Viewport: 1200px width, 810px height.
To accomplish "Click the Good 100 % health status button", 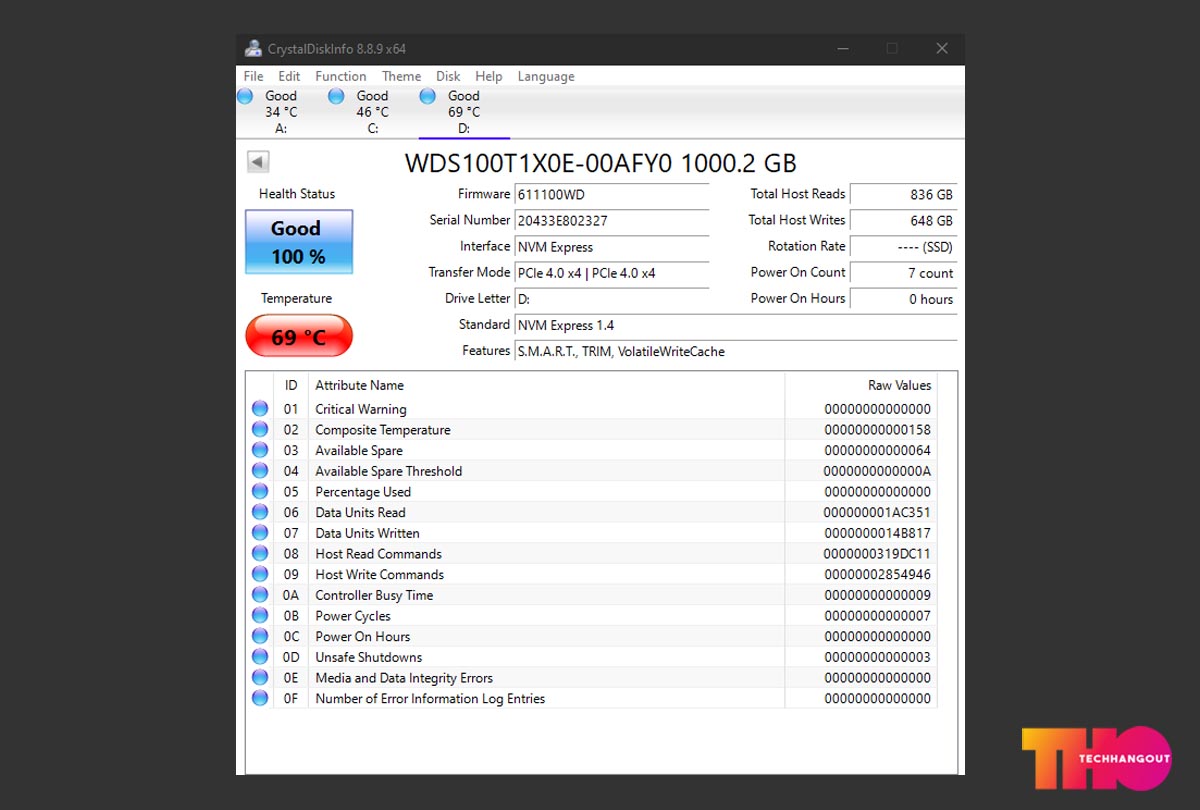I will pyautogui.click(x=299, y=242).
